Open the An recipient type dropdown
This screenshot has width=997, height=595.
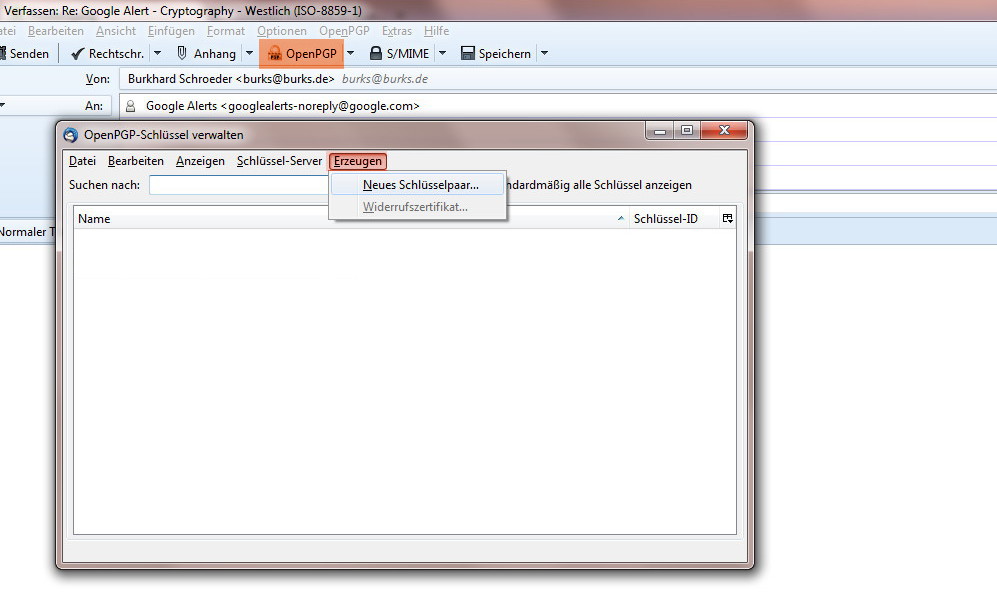pyautogui.click(x=55, y=106)
